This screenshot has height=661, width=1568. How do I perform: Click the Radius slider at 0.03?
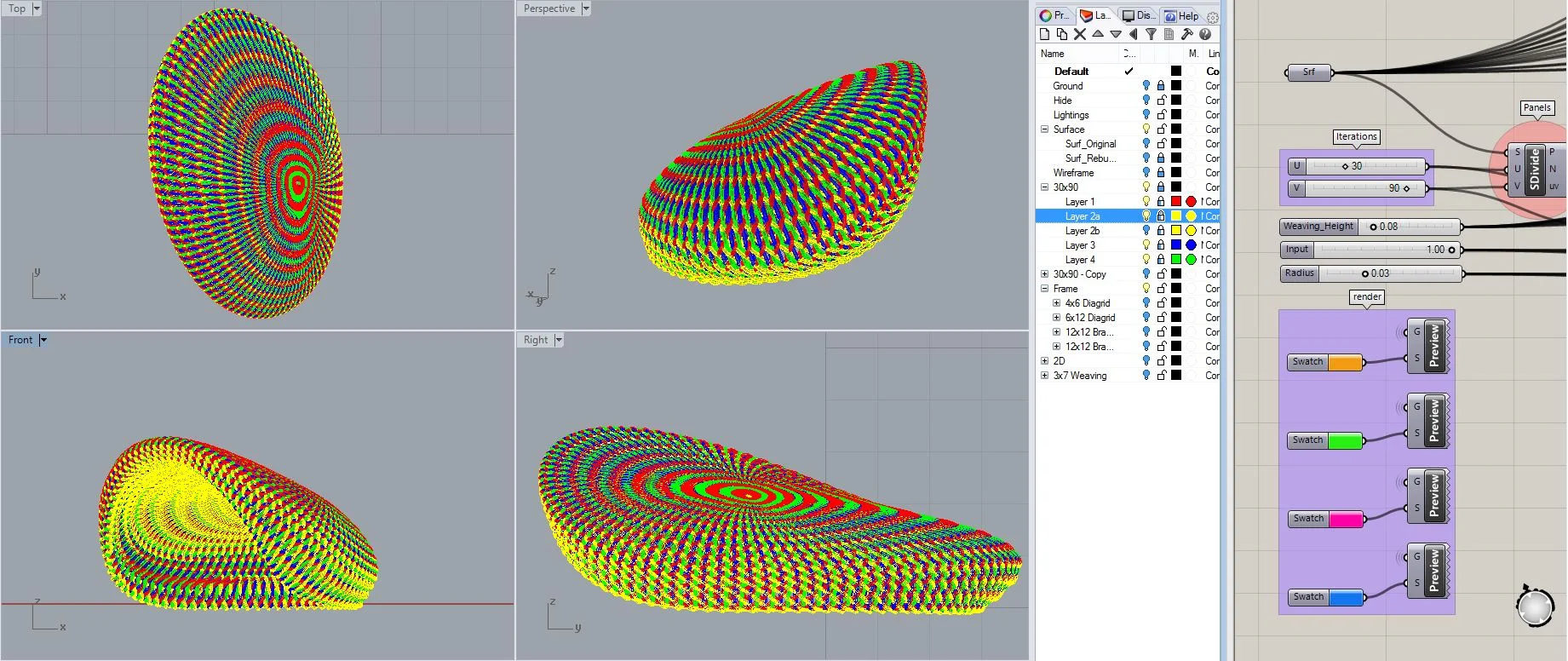[x=1370, y=273]
